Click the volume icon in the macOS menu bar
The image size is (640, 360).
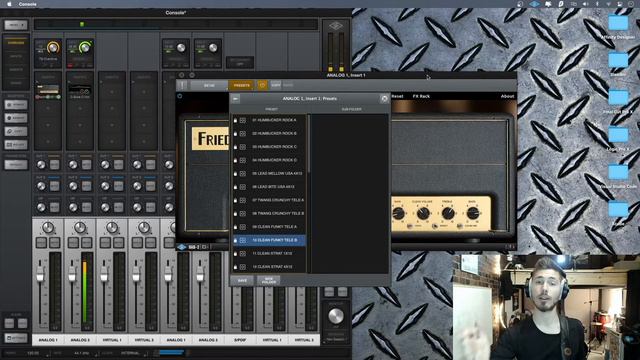click(x=585, y=4)
